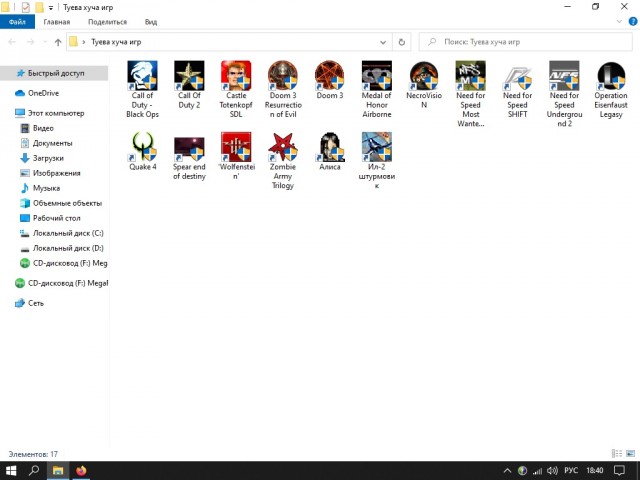This screenshot has width=640, height=480.
Task: Click the Поиск search field
Action: [526, 42]
